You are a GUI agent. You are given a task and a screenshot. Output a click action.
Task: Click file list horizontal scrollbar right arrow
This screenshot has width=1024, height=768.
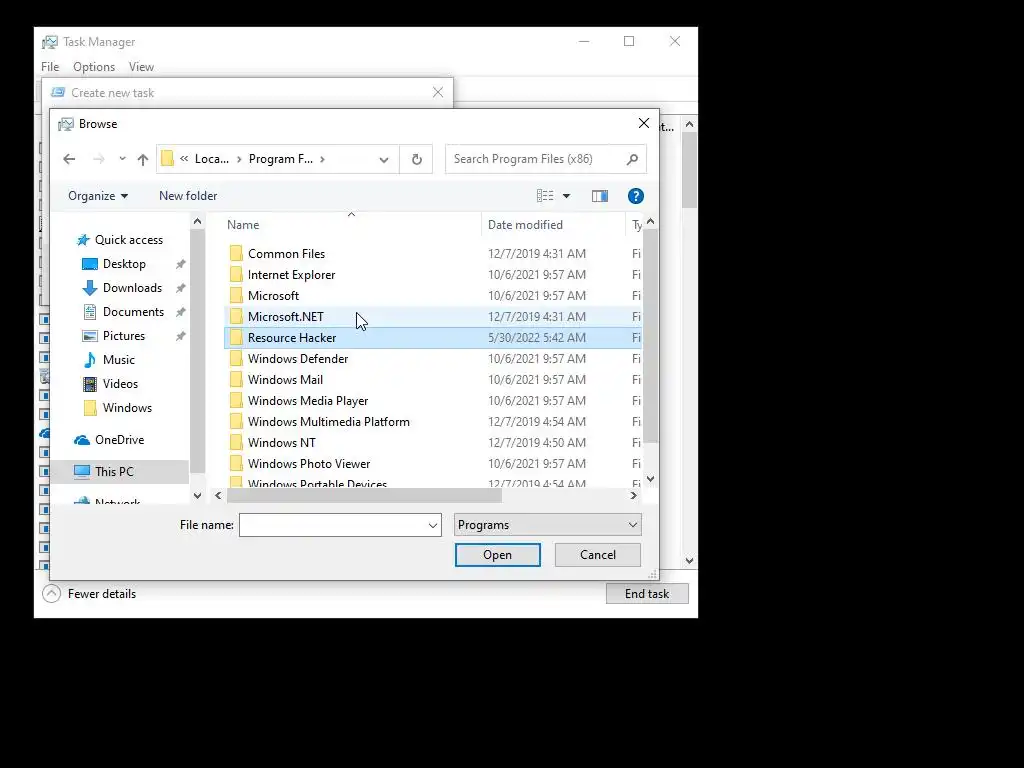(633, 496)
